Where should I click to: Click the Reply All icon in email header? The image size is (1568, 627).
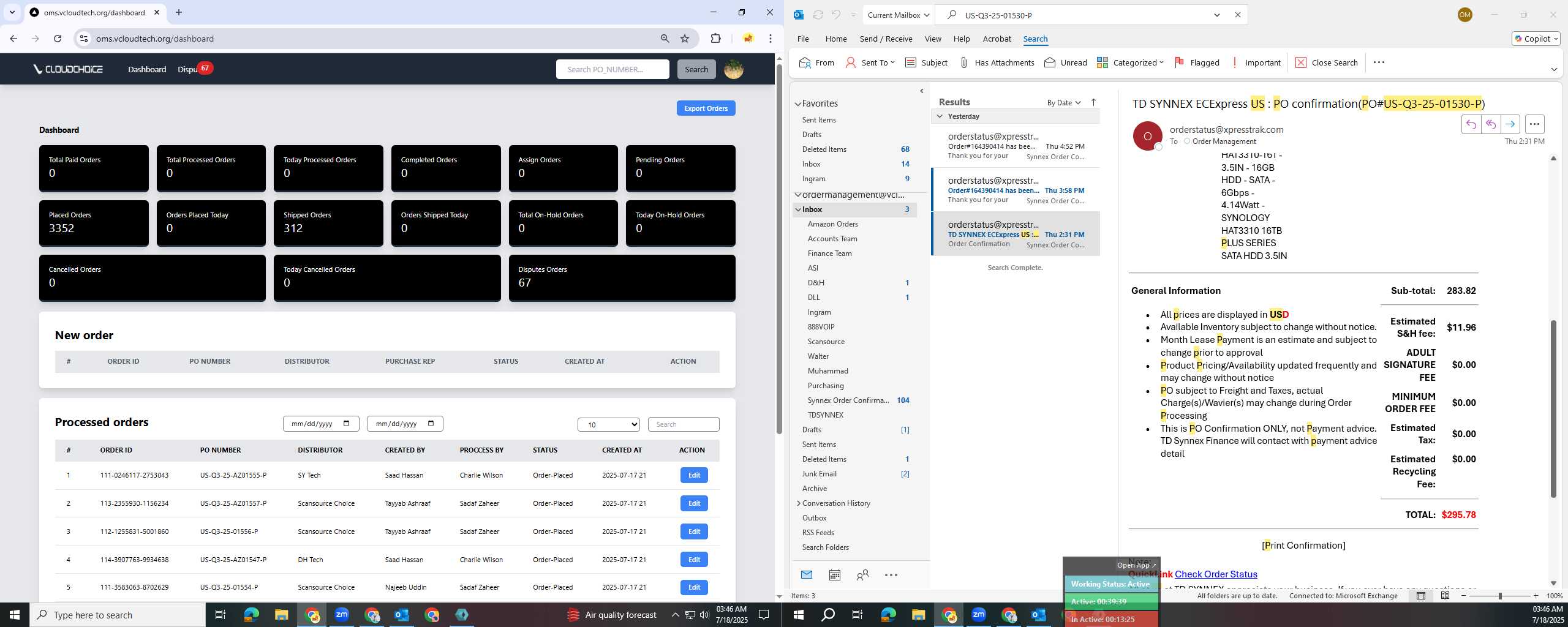(x=1490, y=124)
